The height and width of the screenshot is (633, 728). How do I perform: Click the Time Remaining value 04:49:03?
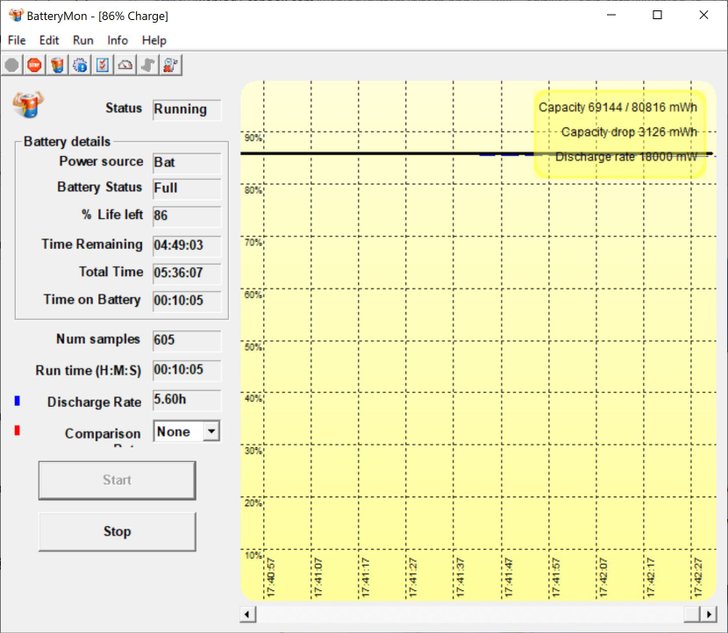pyautogui.click(x=187, y=245)
